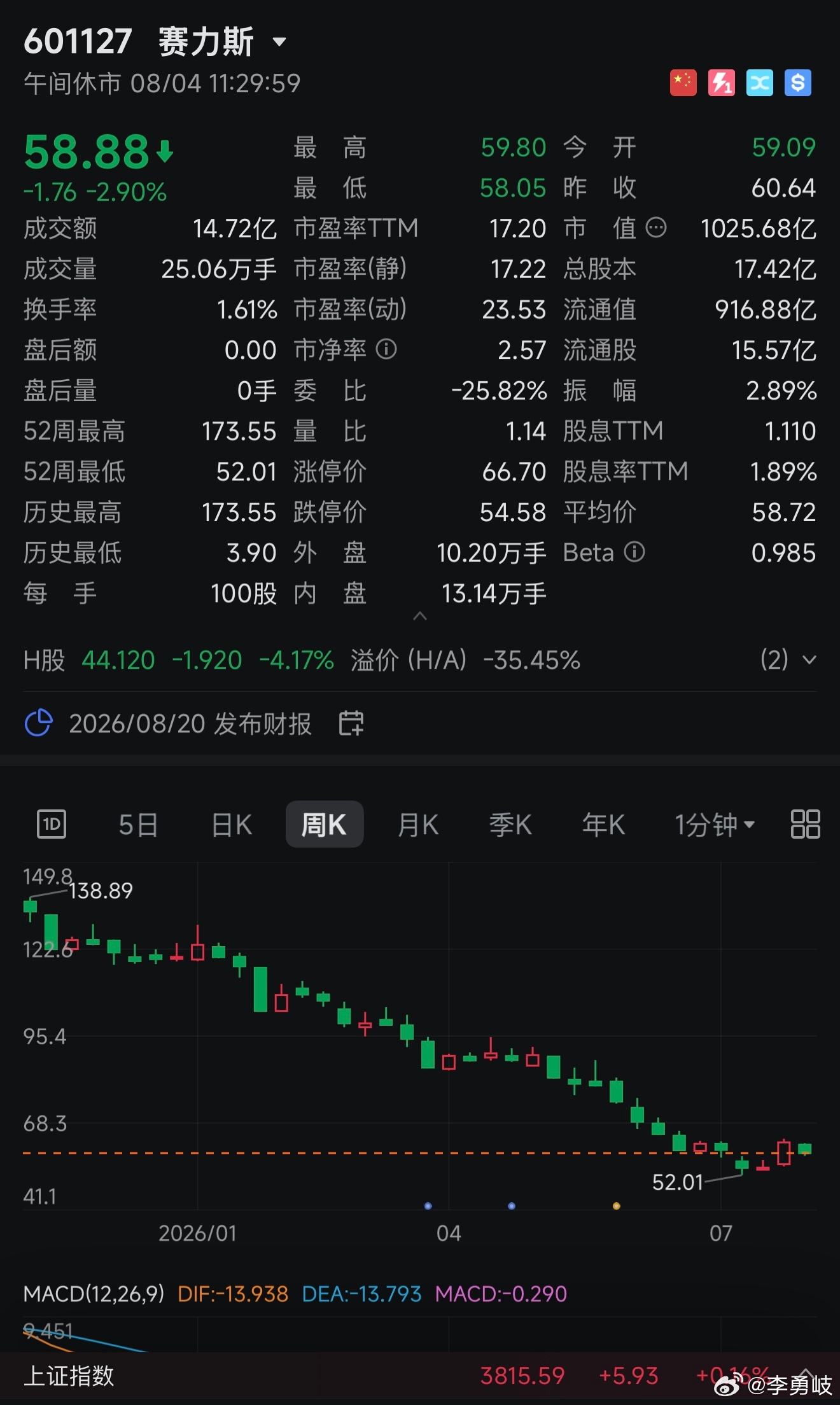Tap the 股息率TTM value 1.89%

tap(783, 472)
